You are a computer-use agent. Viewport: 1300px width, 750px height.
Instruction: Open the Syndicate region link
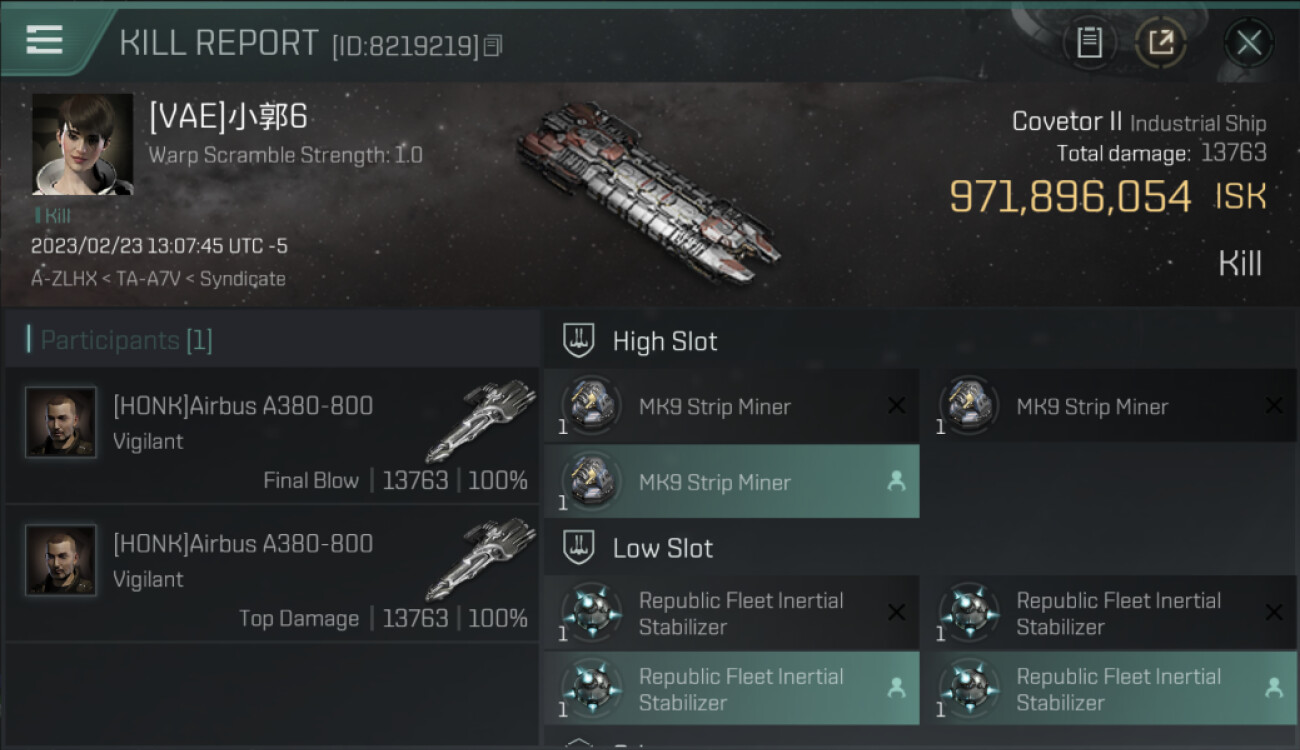243,279
